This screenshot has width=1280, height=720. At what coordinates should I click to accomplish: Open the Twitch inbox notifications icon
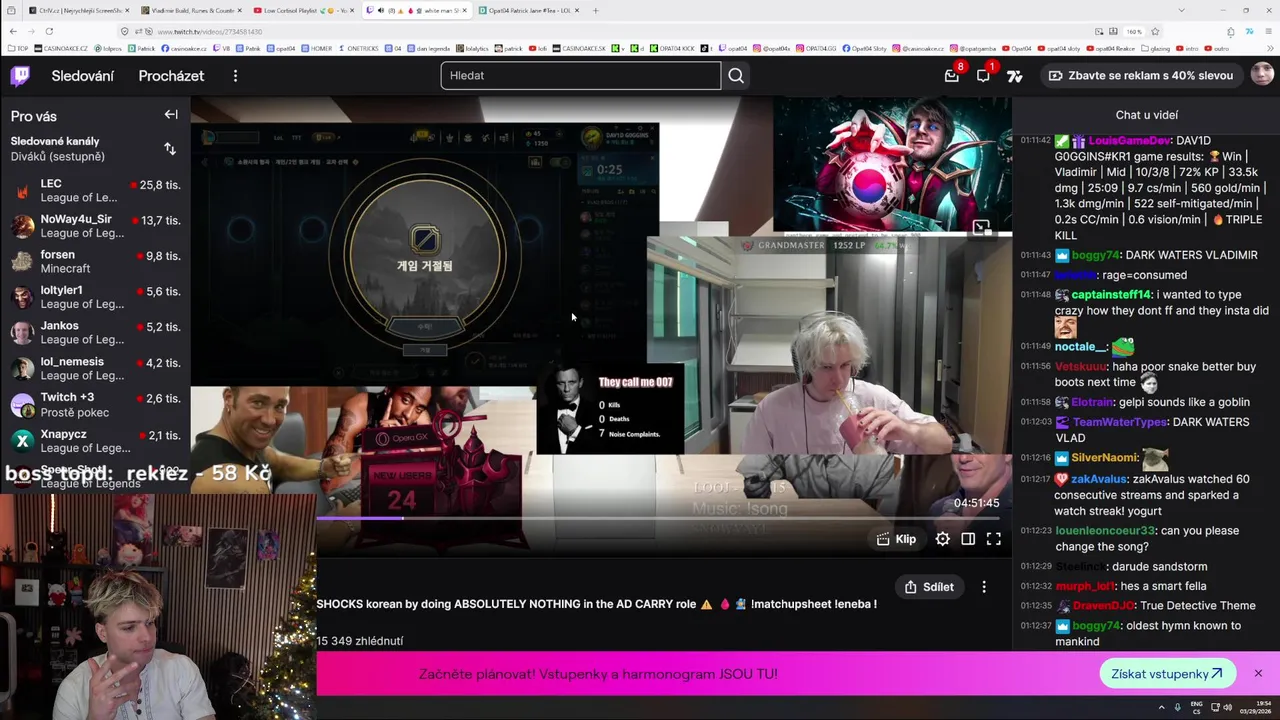click(x=952, y=76)
